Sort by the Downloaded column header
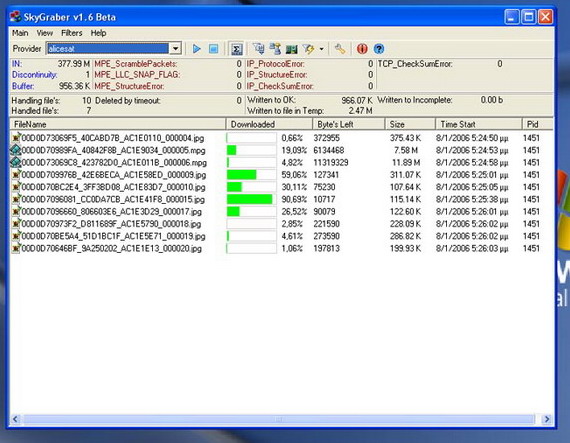The width and height of the screenshot is (570, 443). pos(269,124)
